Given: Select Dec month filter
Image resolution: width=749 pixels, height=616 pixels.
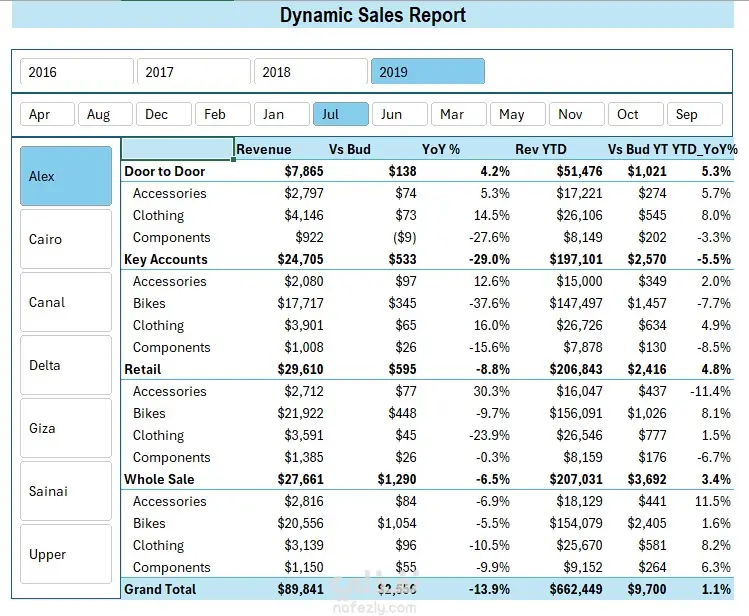Looking at the screenshot, I should 164,114.
